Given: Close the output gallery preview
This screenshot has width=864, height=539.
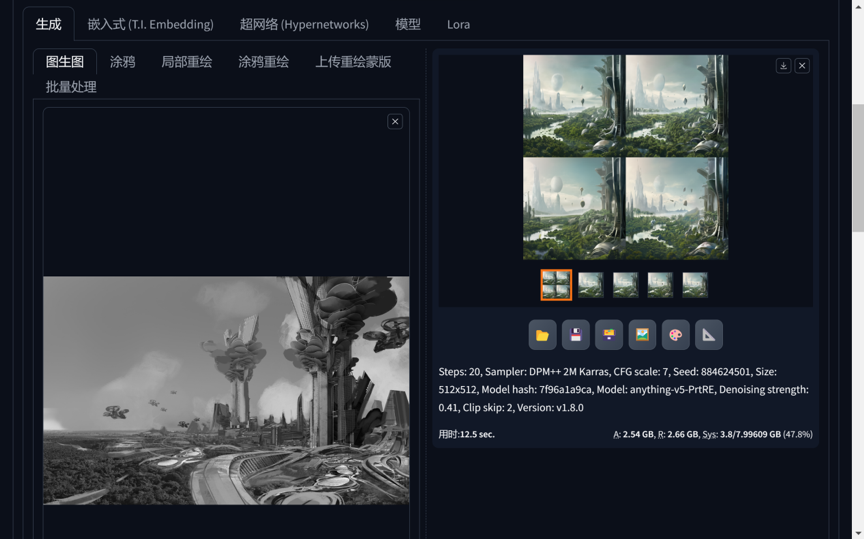Looking at the screenshot, I should click(802, 66).
